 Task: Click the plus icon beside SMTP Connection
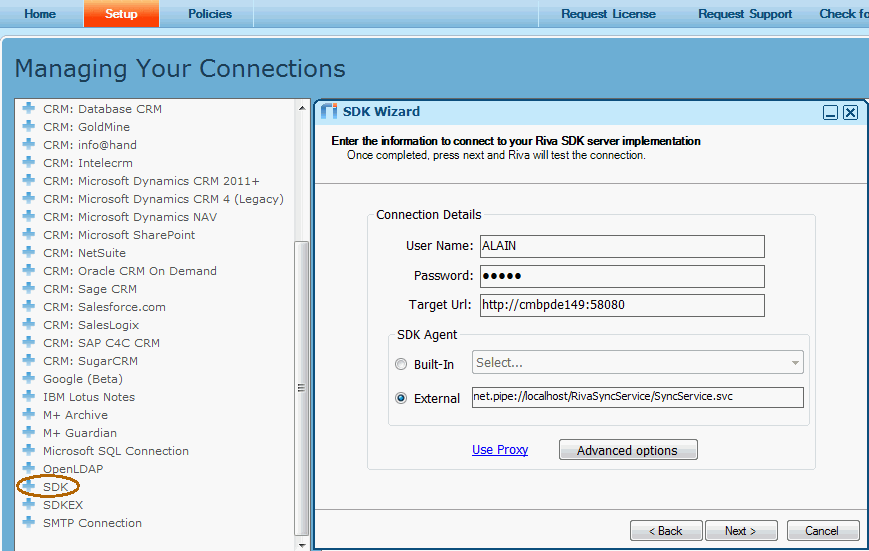(x=29, y=523)
